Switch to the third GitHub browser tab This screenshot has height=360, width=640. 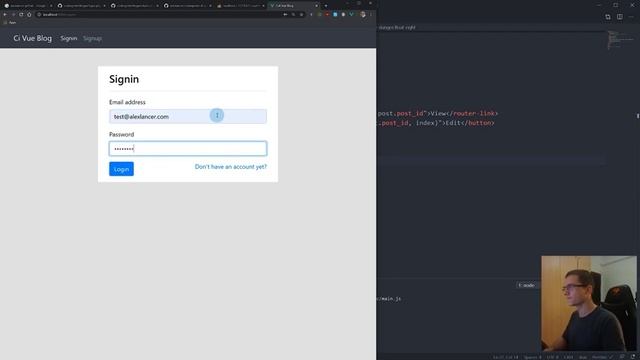tap(133, 6)
